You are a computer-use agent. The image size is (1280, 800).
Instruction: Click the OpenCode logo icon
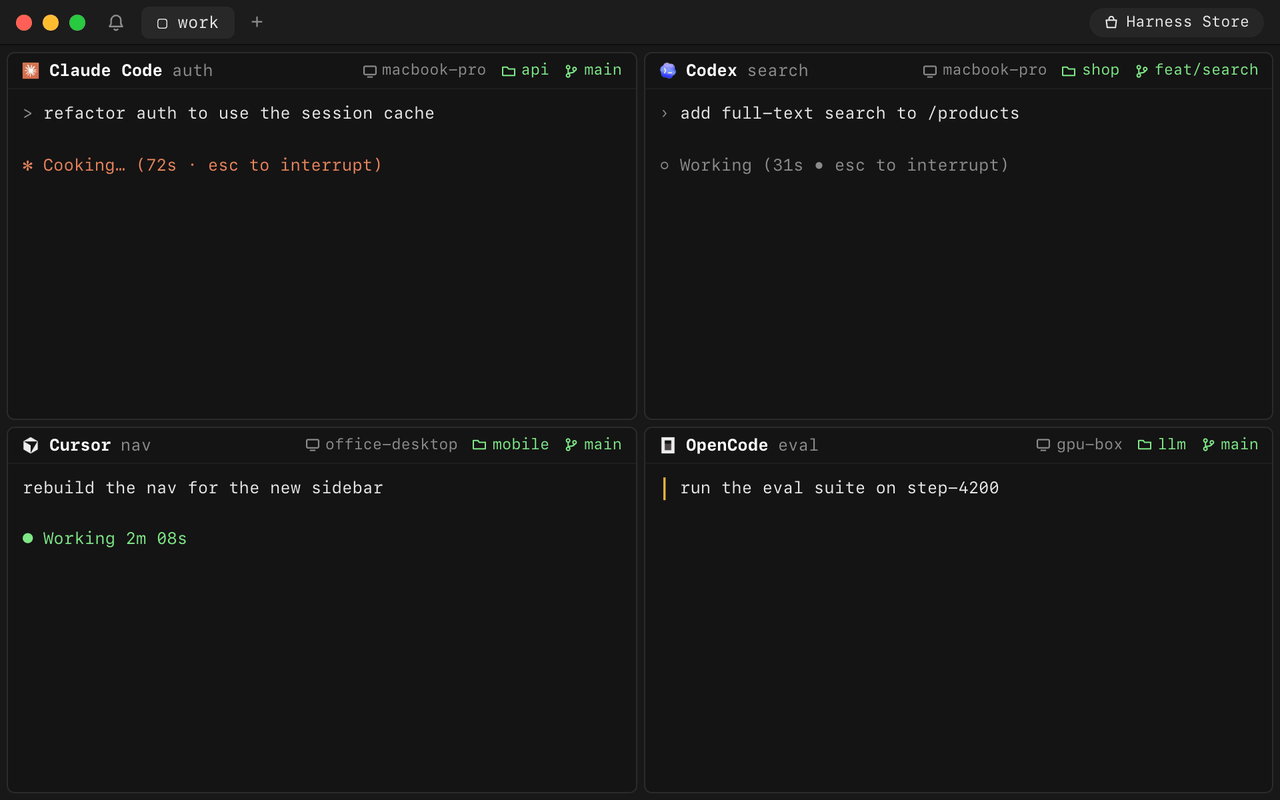pos(668,445)
